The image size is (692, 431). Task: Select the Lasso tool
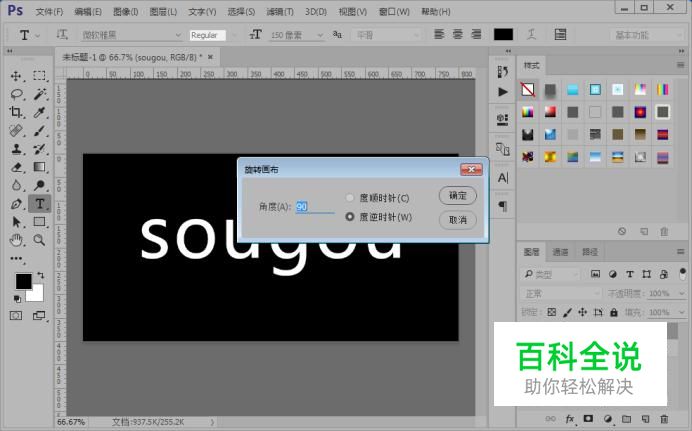pos(16,94)
